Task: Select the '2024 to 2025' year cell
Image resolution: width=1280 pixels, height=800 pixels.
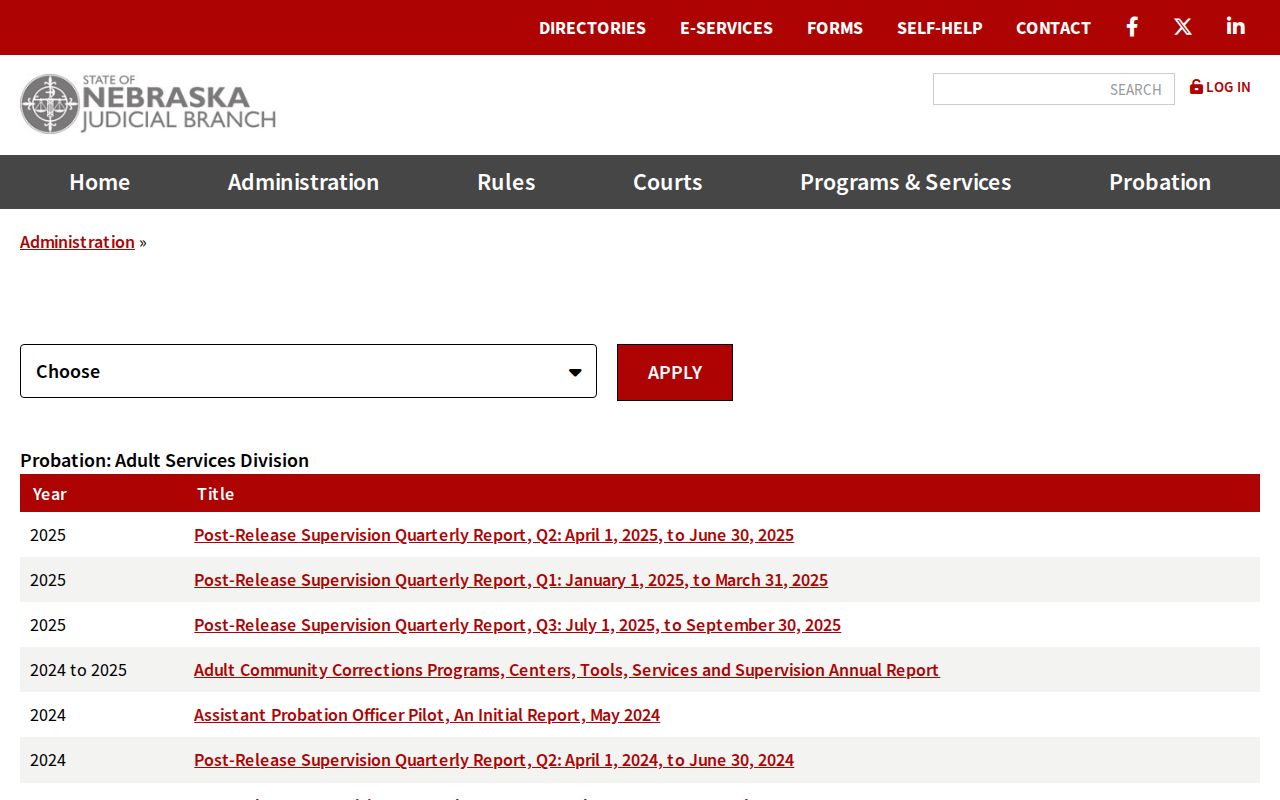Action: (78, 670)
